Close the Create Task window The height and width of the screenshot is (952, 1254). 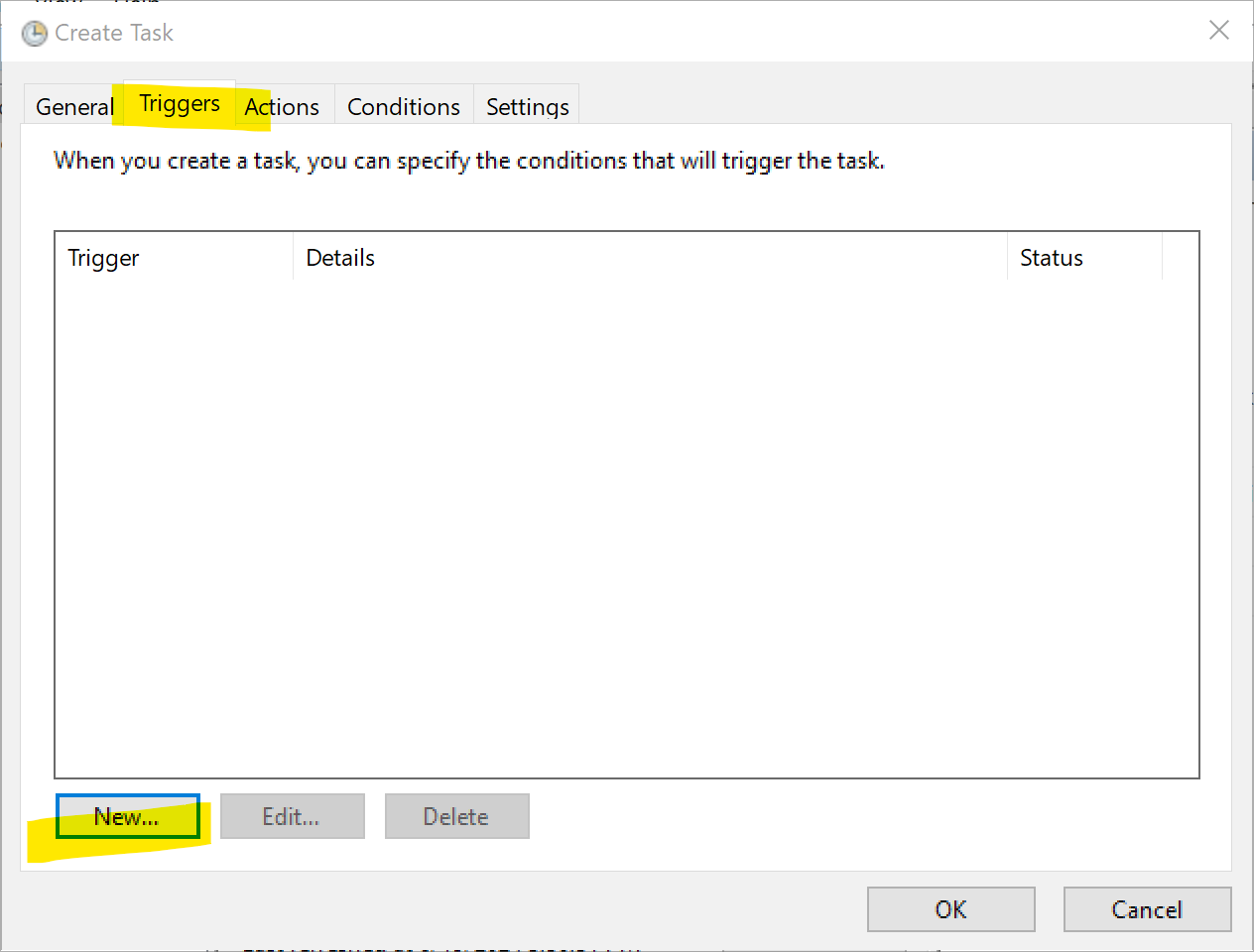(x=1219, y=31)
